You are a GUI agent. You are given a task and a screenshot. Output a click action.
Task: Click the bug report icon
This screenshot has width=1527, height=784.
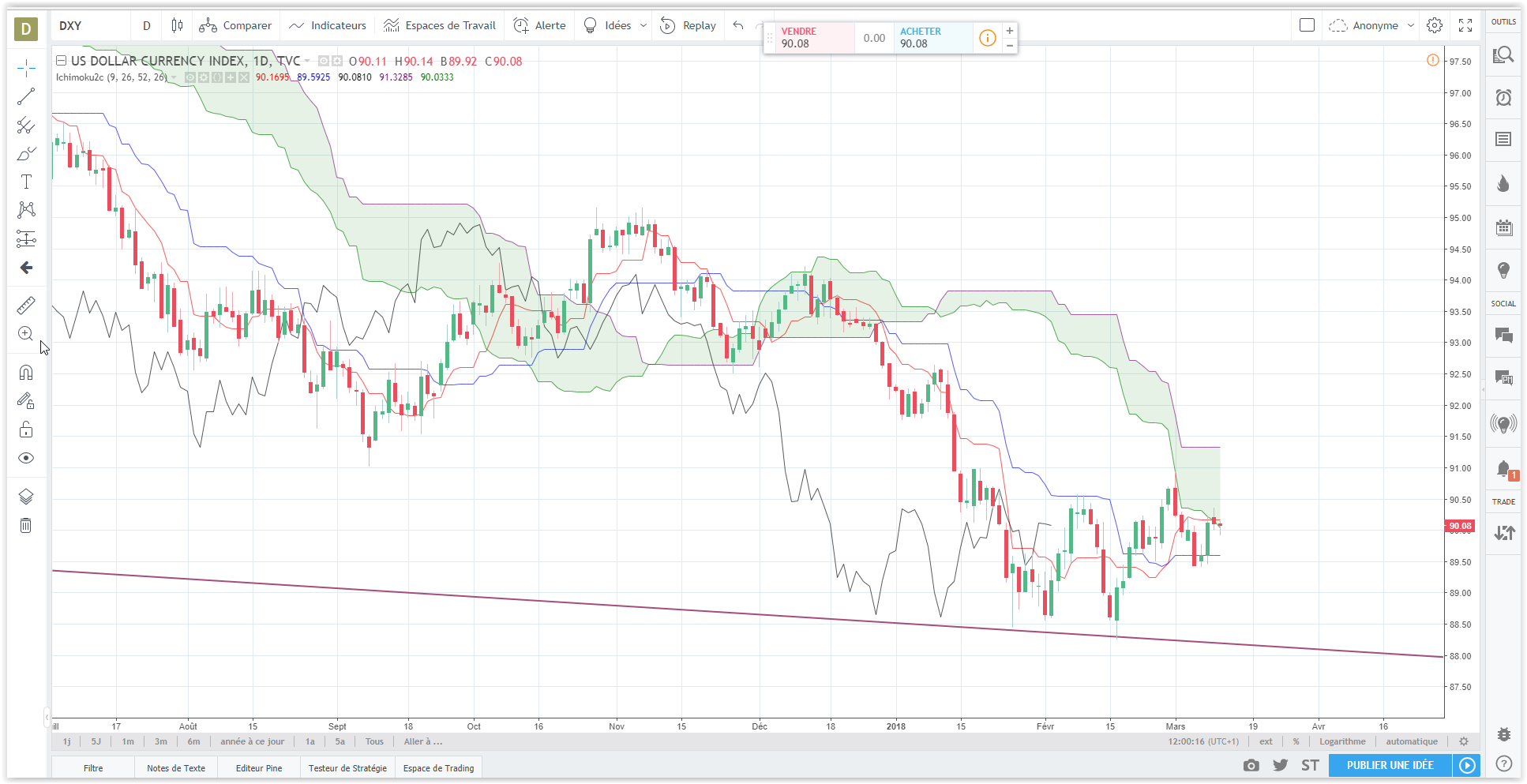pos(1504,734)
